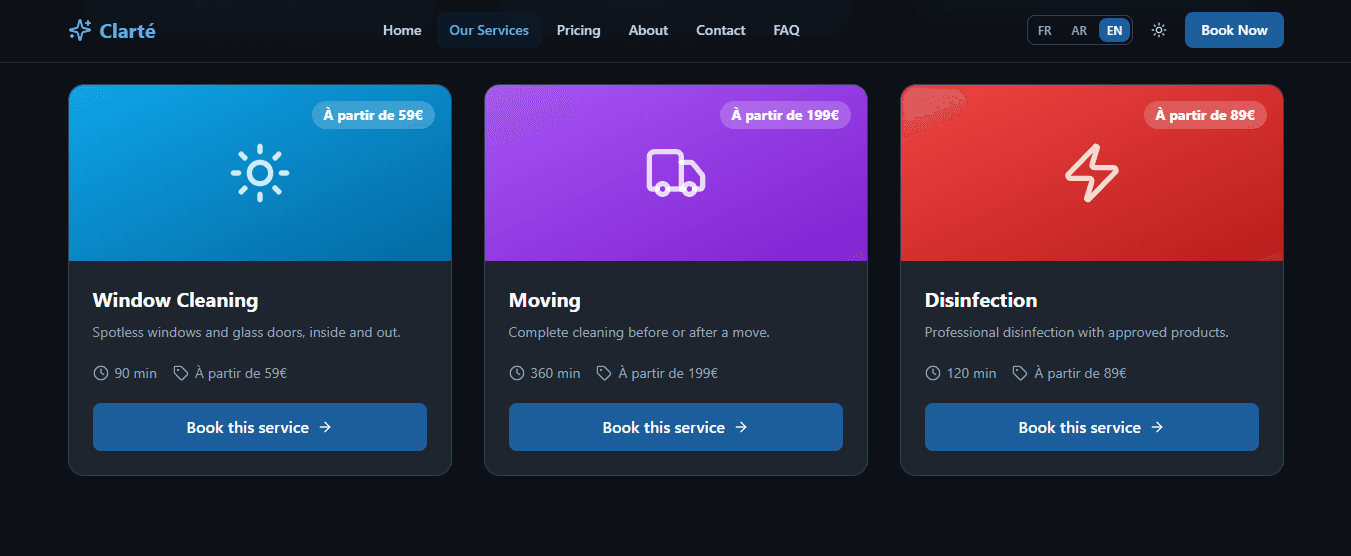This screenshot has width=1351, height=556.
Task: Click the arrow in Moving's booking button
Action: 741,427
